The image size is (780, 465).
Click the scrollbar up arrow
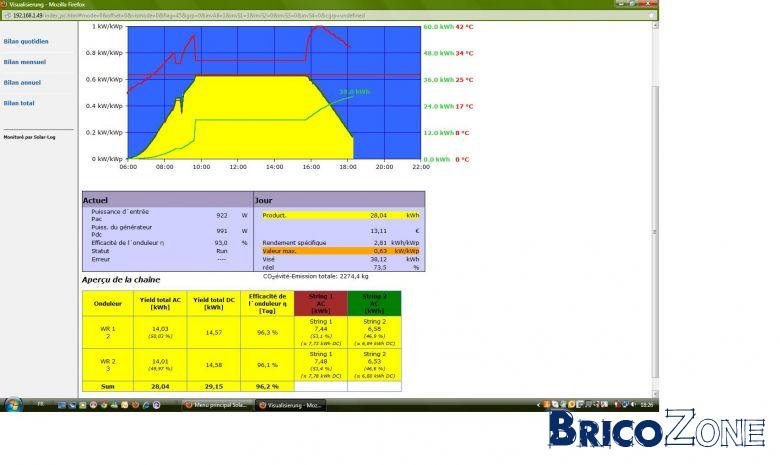pos(655,25)
